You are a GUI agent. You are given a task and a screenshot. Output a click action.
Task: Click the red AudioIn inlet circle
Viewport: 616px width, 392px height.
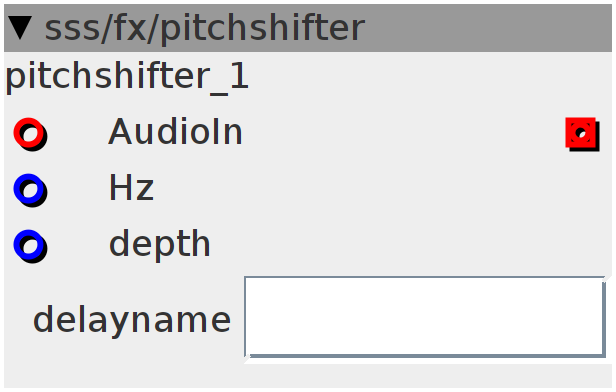(30, 134)
